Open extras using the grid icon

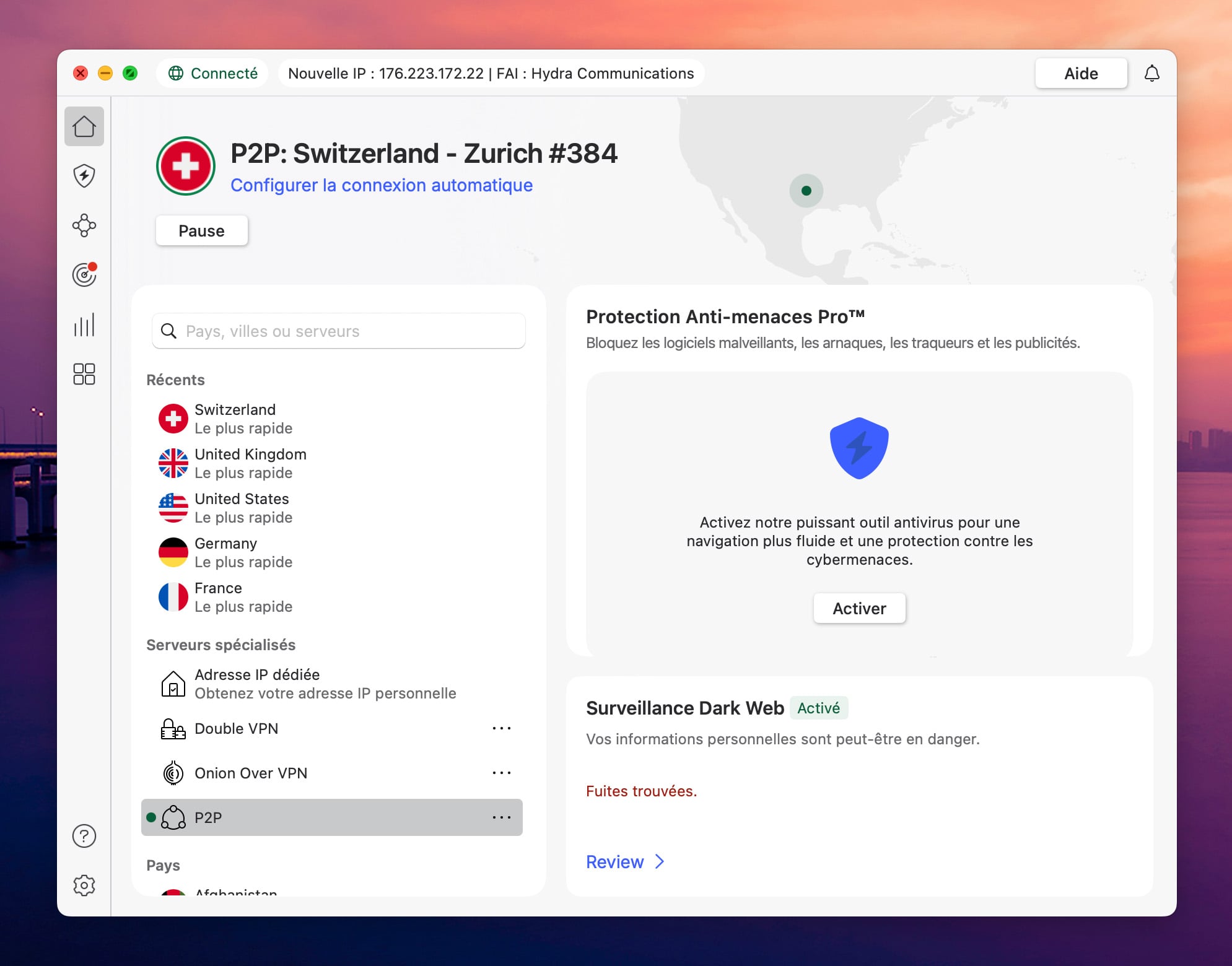click(x=84, y=374)
